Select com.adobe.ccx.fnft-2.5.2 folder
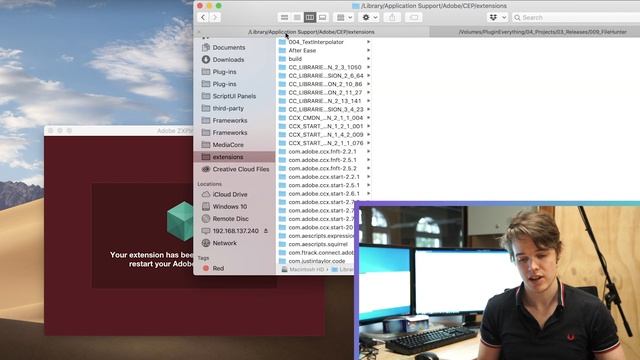The image size is (640, 360). tap(322, 169)
